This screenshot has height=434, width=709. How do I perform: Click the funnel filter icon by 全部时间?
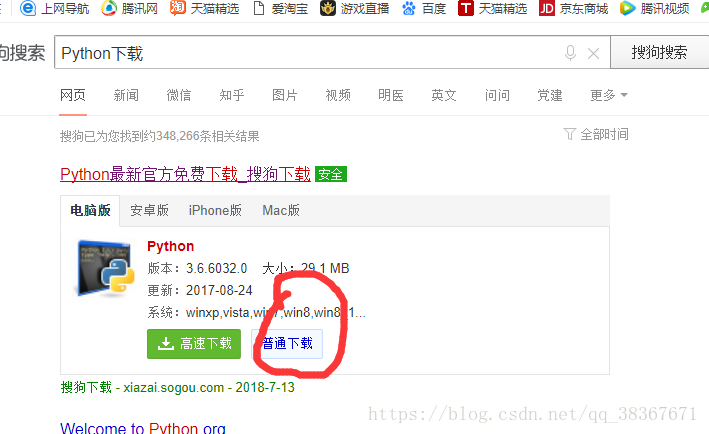(x=569, y=134)
